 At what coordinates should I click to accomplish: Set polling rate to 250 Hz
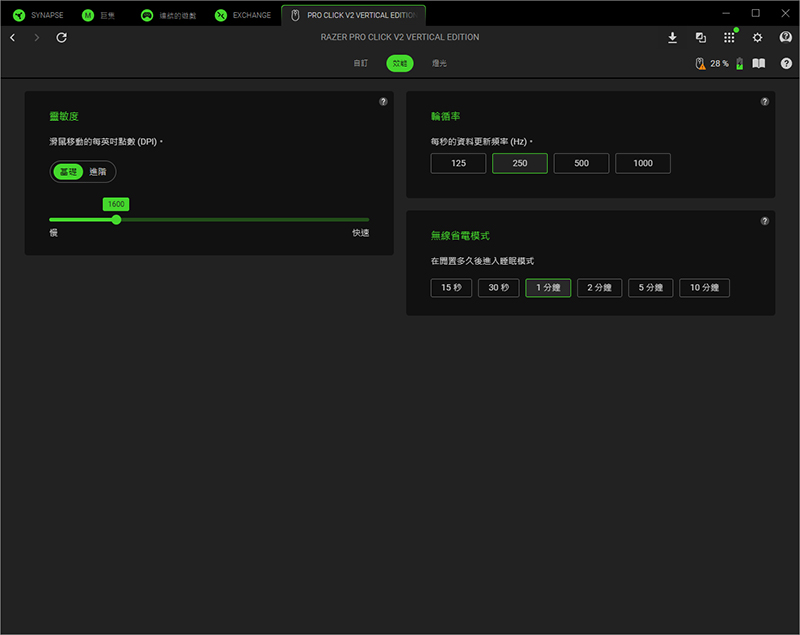pyautogui.click(x=520, y=163)
